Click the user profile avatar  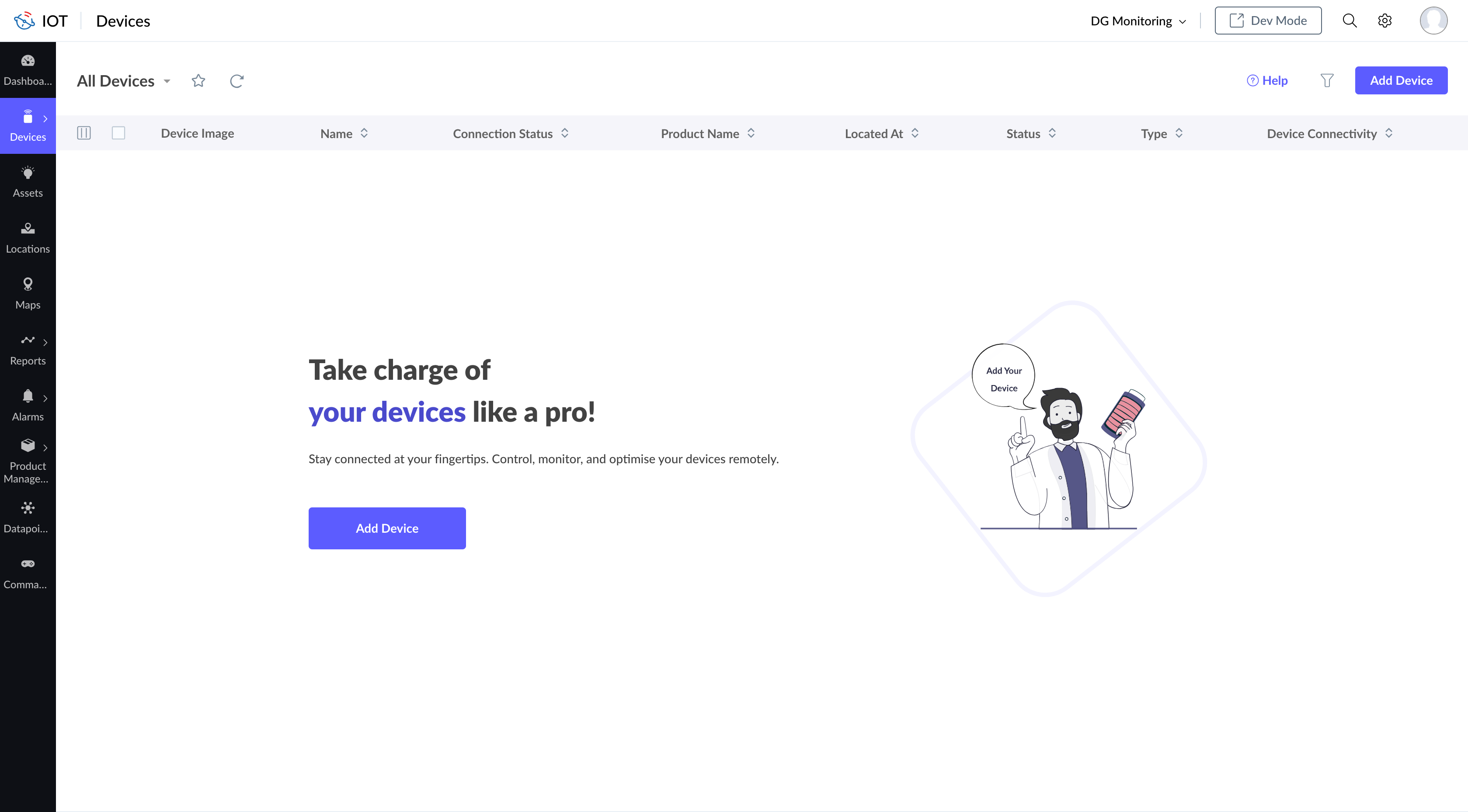[1433, 21]
